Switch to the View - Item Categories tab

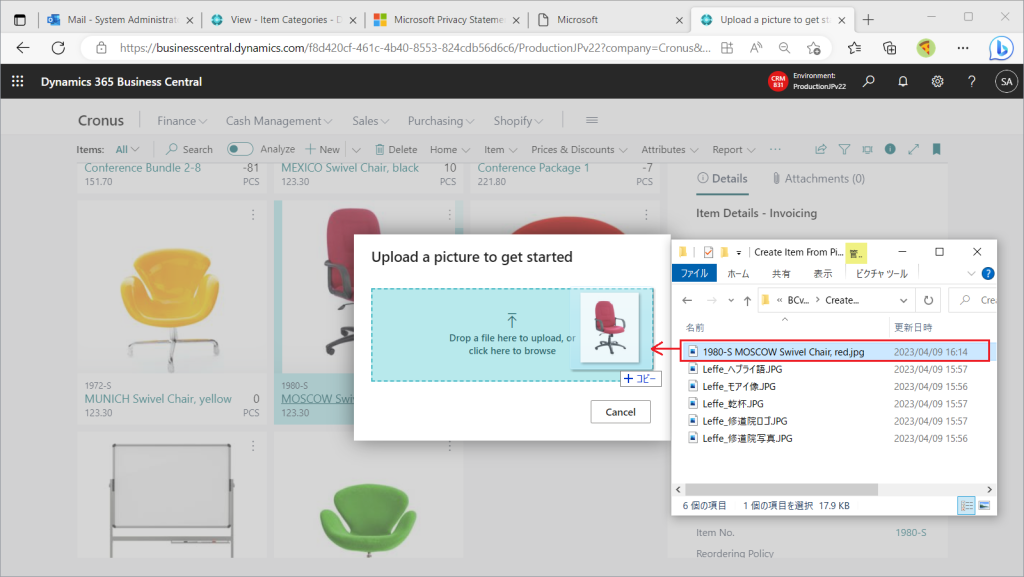click(x=284, y=20)
